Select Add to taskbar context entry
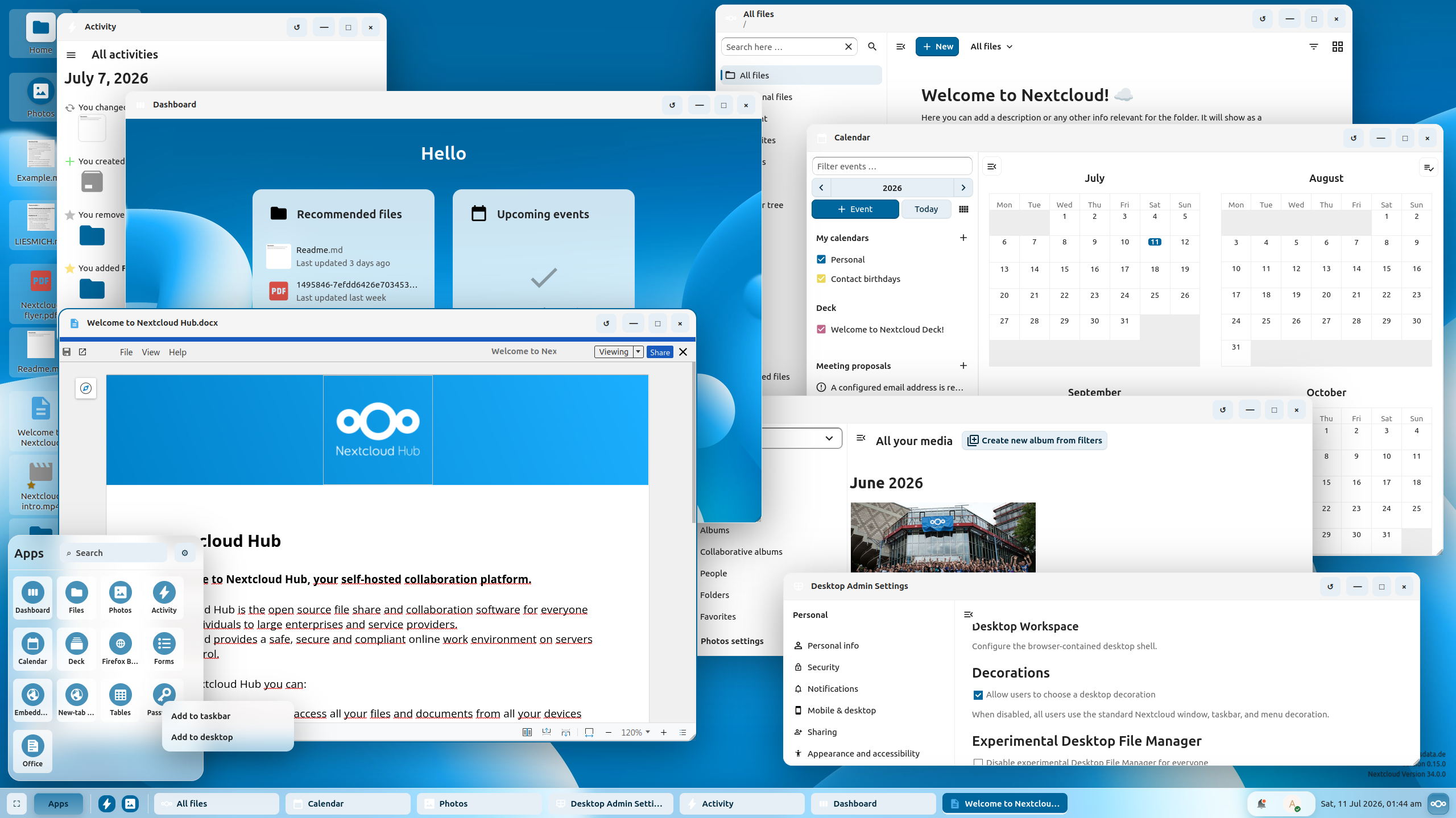This screenshot has width=1456, height=818. tap(227, 716)
